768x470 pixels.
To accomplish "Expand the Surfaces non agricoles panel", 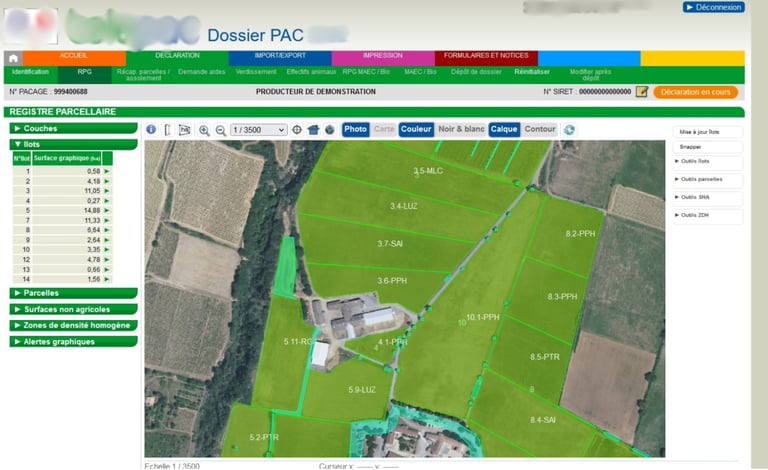I will tap(73, 309).
